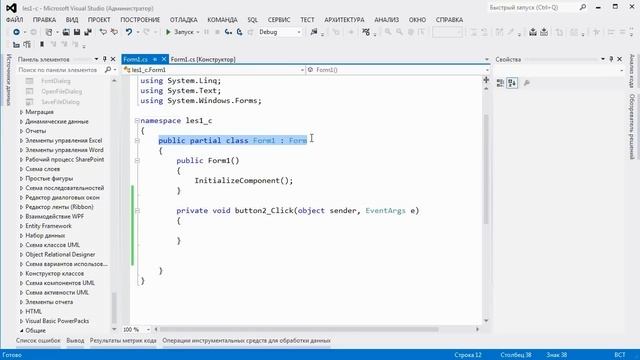Pin the Form1.cs tab
This screenshot has height=360, width=640.
[155, 59]
